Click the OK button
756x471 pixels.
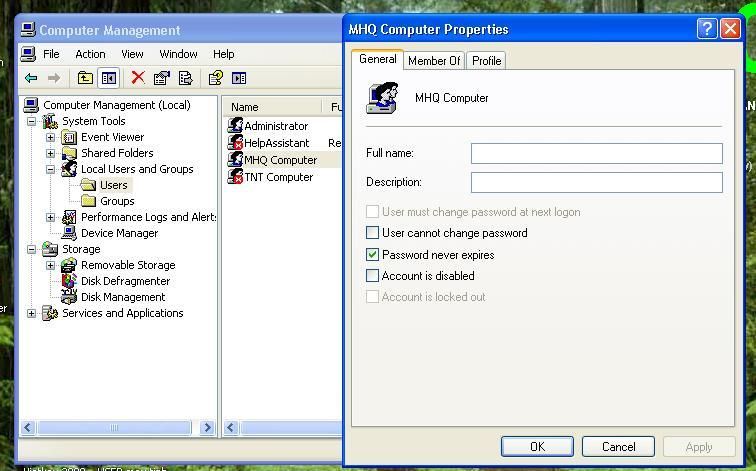click(x=537, y=447)
